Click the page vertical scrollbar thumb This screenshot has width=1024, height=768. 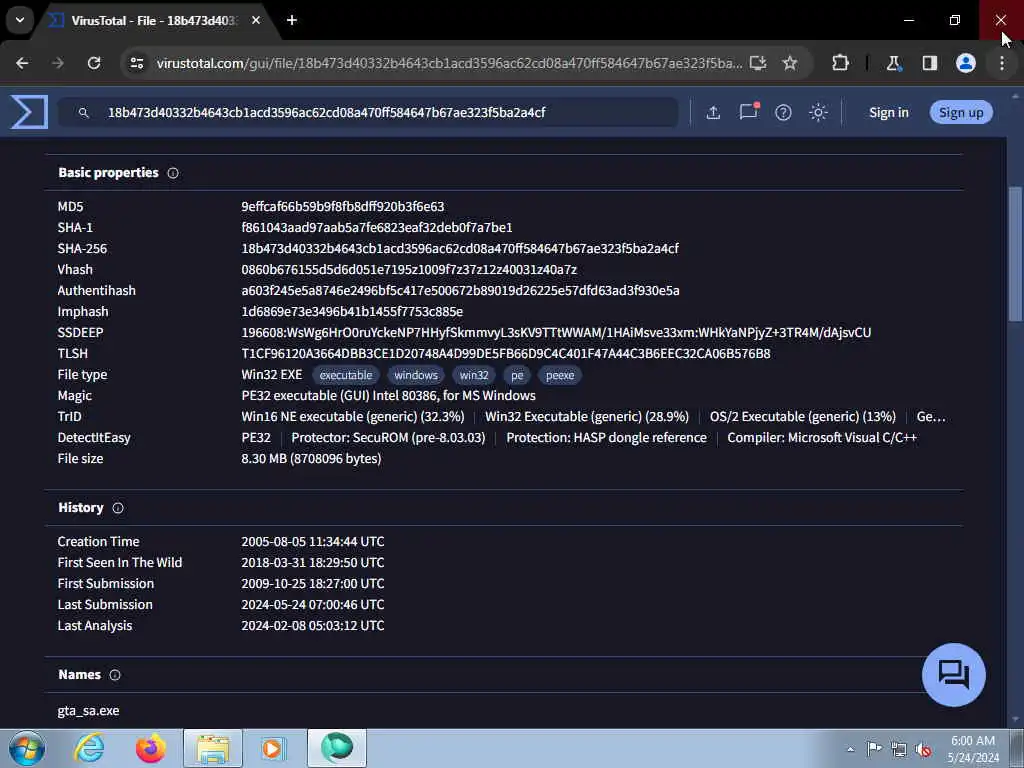pos(1016,253)
